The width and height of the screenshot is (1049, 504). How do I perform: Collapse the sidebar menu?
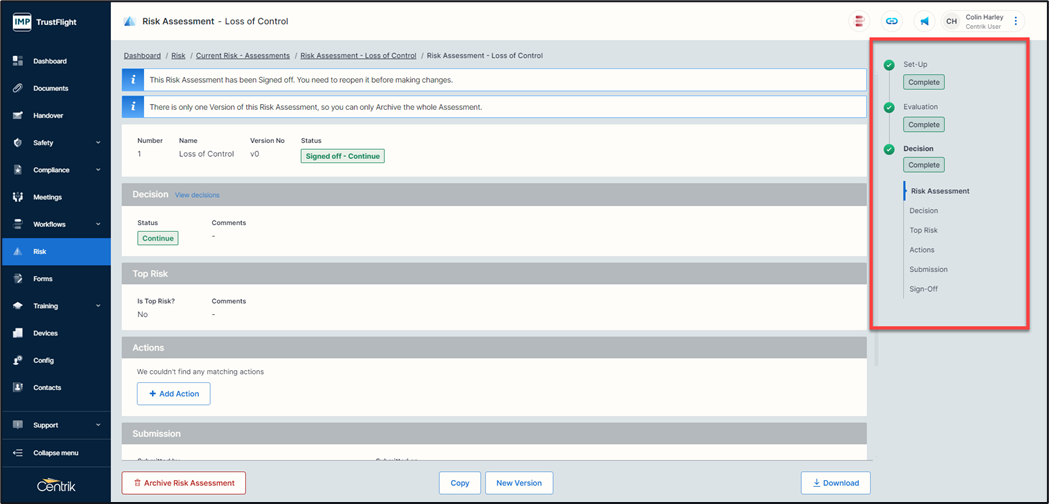click(55, 453)
